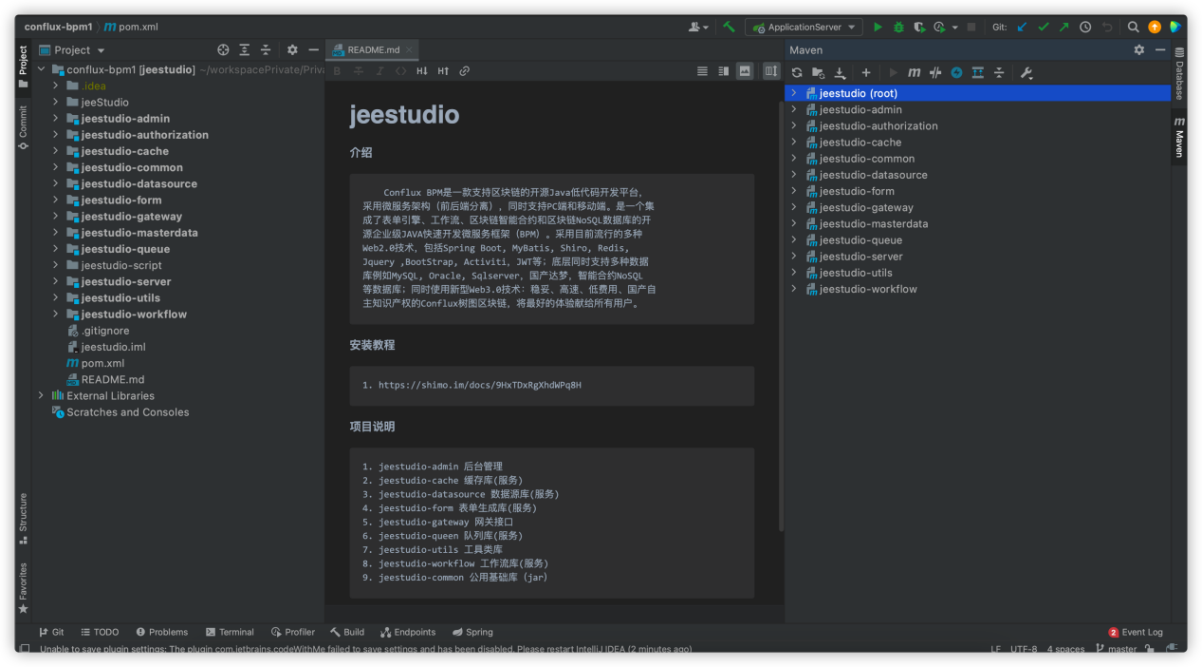
Task: Open the Git tool window tab
Action: 52,632
